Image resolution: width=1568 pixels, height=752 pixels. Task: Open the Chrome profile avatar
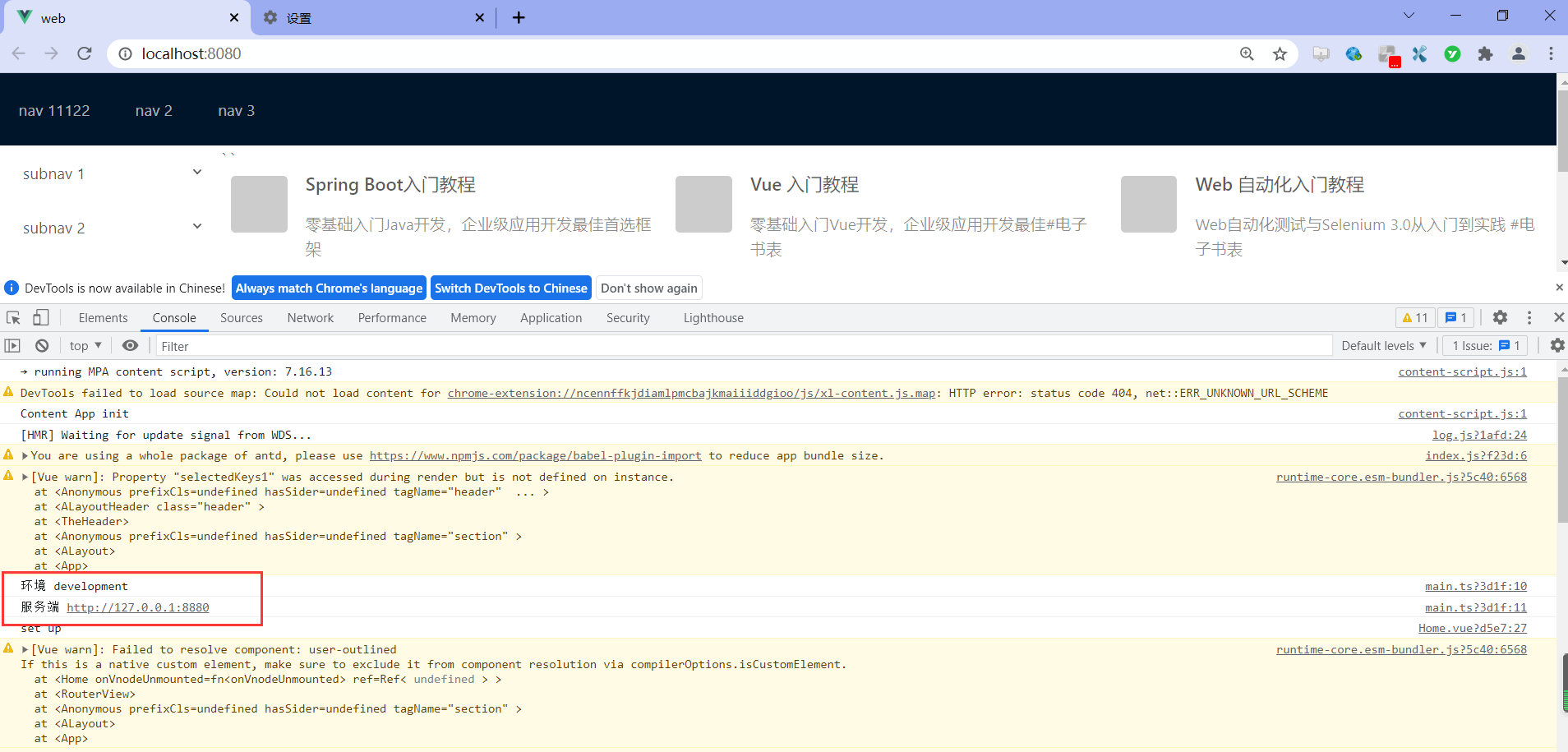[x=1518, y=53]
